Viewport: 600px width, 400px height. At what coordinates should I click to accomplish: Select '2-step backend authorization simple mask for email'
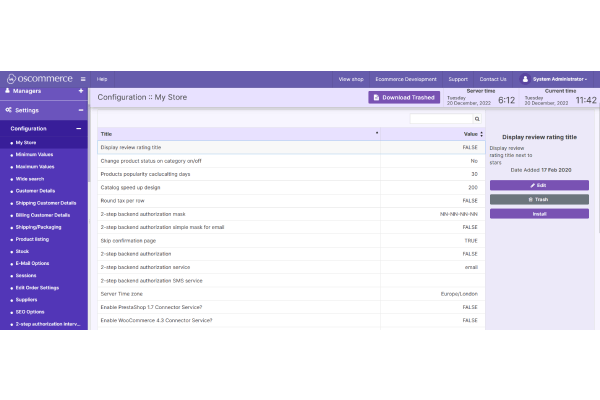(x=291, y=227)
